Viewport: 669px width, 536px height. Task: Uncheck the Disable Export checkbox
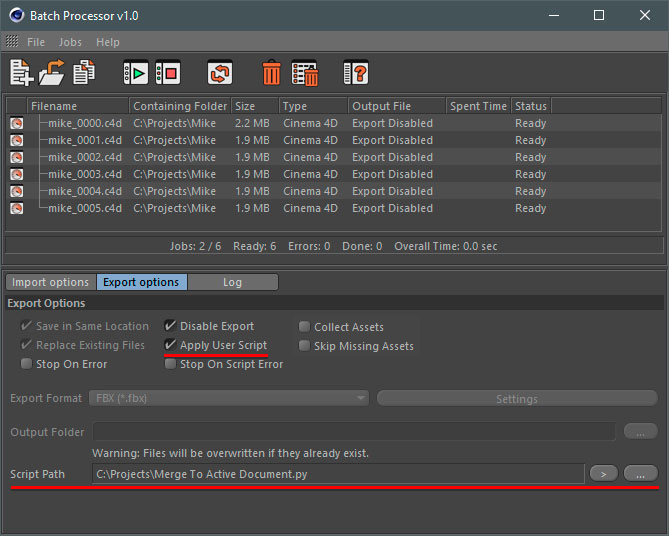[170, 326]
